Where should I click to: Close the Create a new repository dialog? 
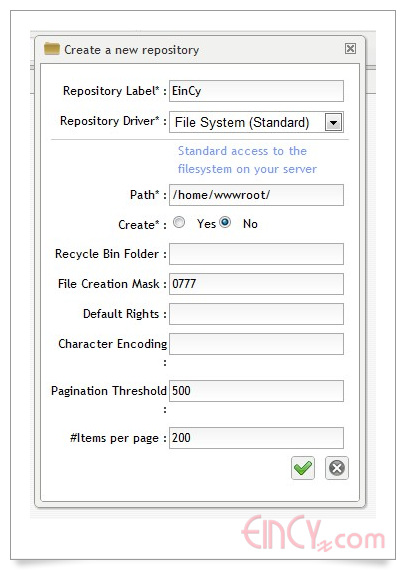[350, 48]
